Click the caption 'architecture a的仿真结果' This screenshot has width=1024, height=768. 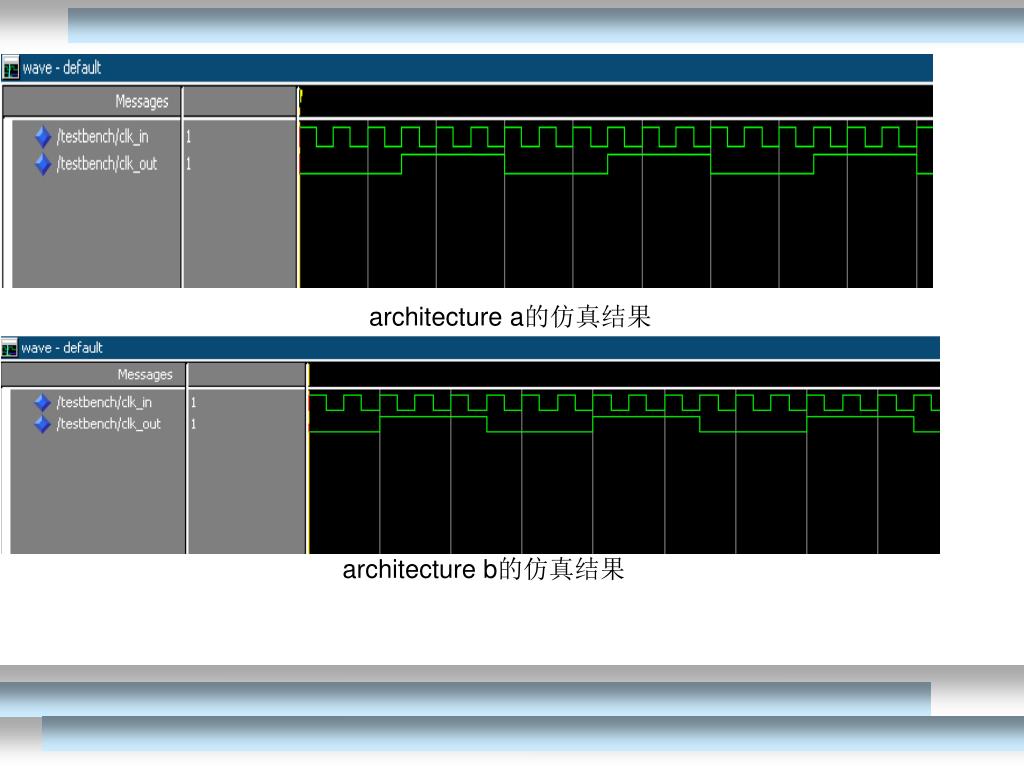510,317
